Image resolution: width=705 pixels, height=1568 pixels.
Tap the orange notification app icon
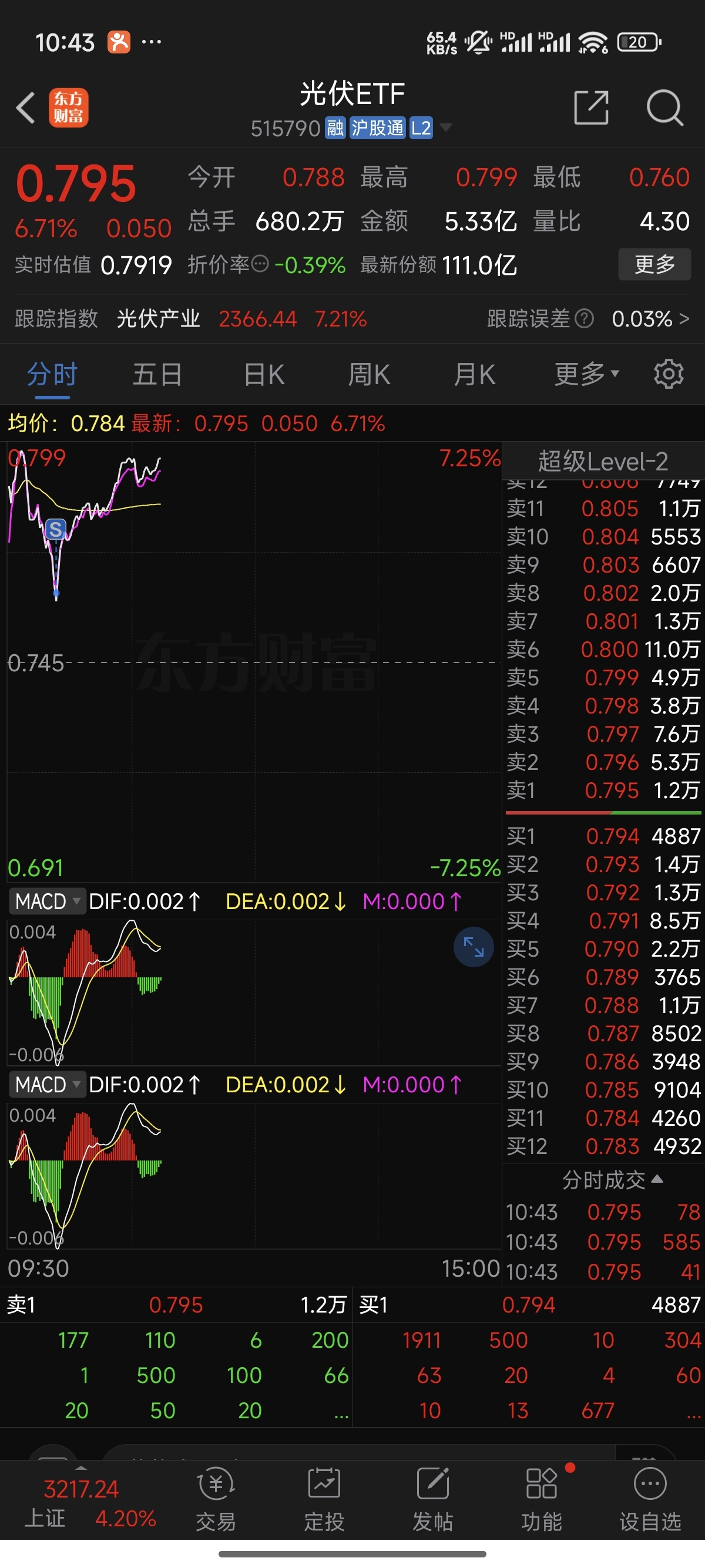119,42
